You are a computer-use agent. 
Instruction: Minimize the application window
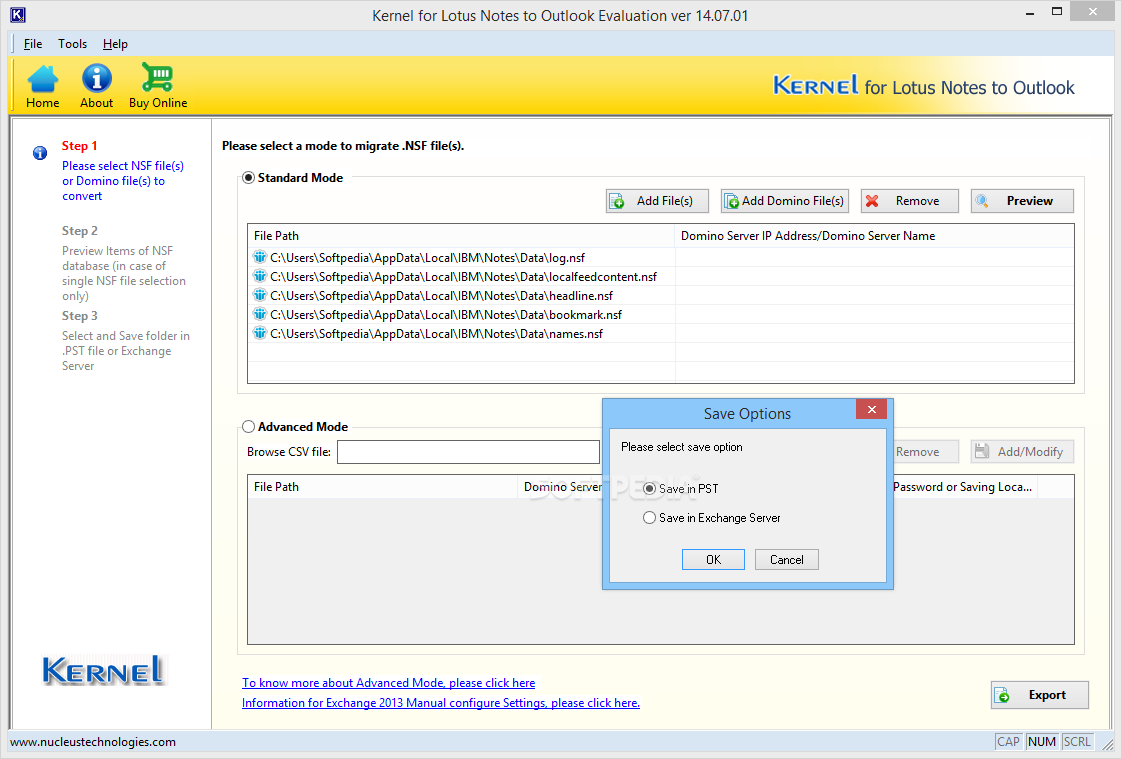(1030, 13)
